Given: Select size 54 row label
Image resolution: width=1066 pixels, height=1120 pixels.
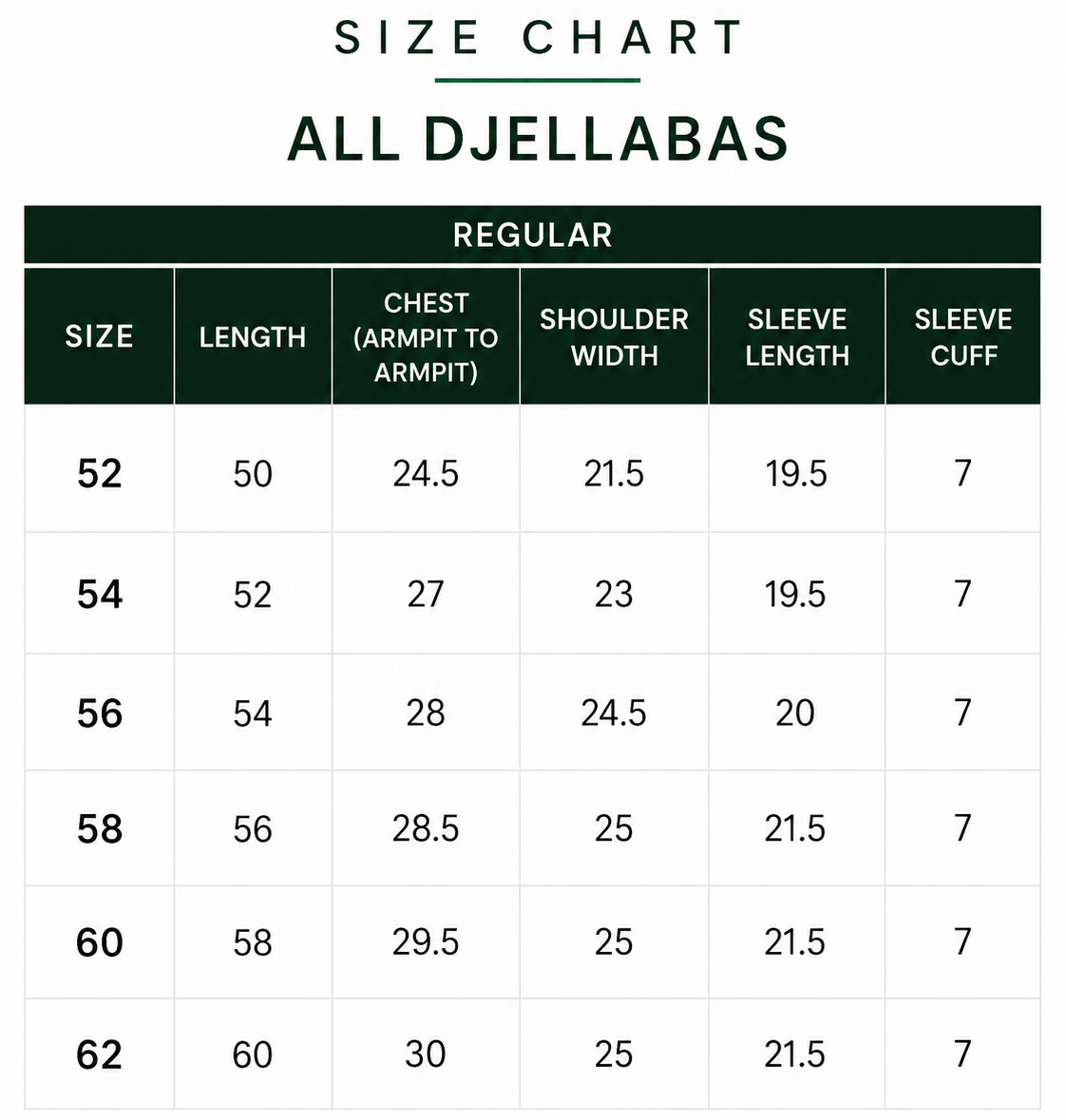Looking at the screenshot, I should 100,595.
